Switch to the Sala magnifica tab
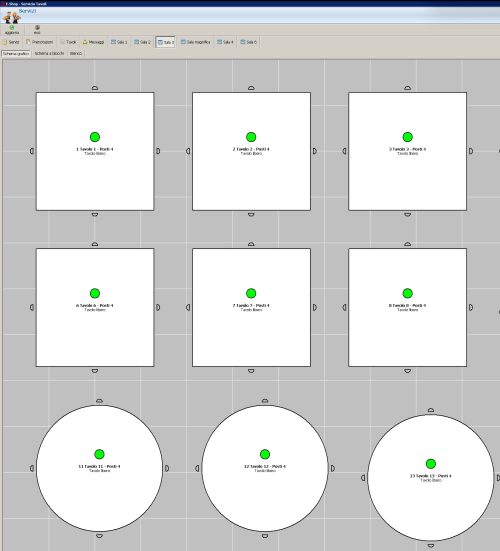 coord(196,42)
